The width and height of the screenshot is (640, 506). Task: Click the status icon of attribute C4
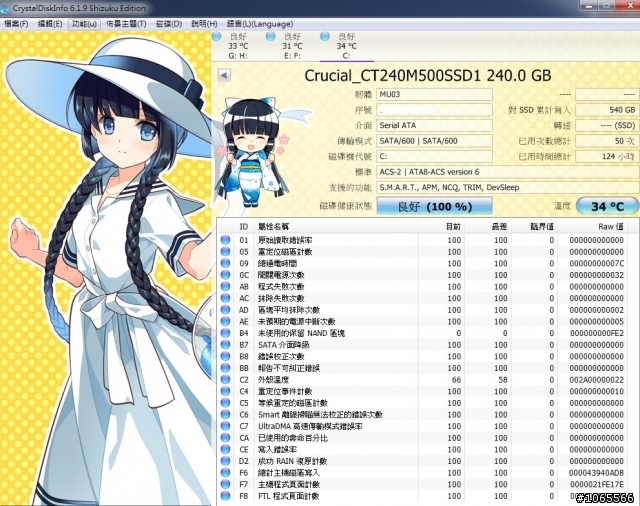225,391
